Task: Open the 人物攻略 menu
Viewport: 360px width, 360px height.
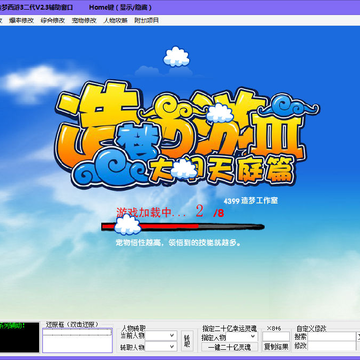Action: (x=115, y=20)
